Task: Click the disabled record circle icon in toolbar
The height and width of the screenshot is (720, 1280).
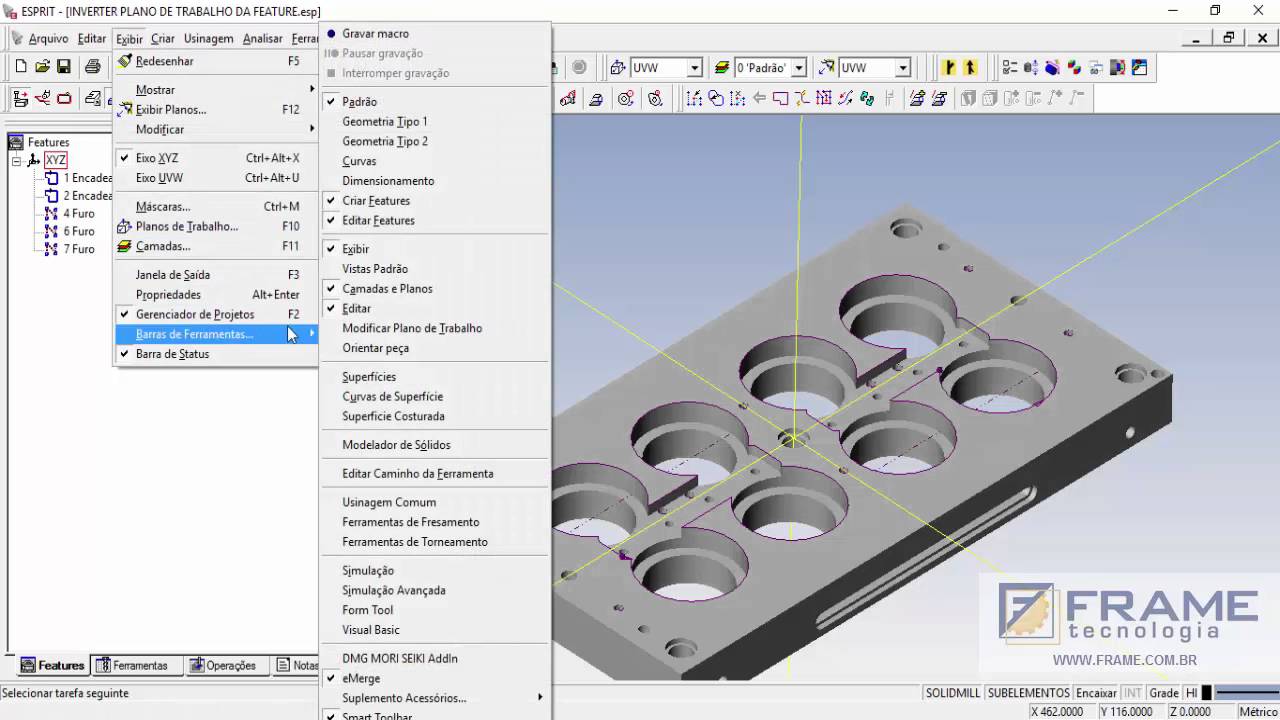Action: [579, 67]
